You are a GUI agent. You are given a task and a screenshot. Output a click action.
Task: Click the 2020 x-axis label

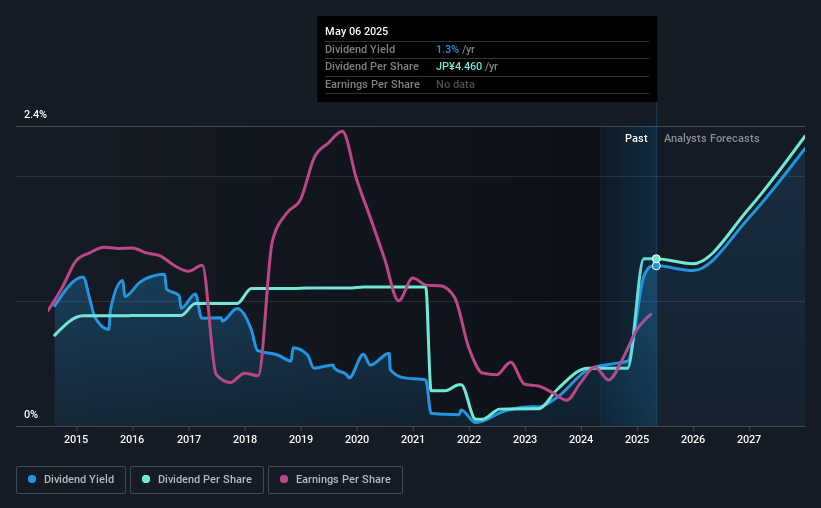pos(357,439)
